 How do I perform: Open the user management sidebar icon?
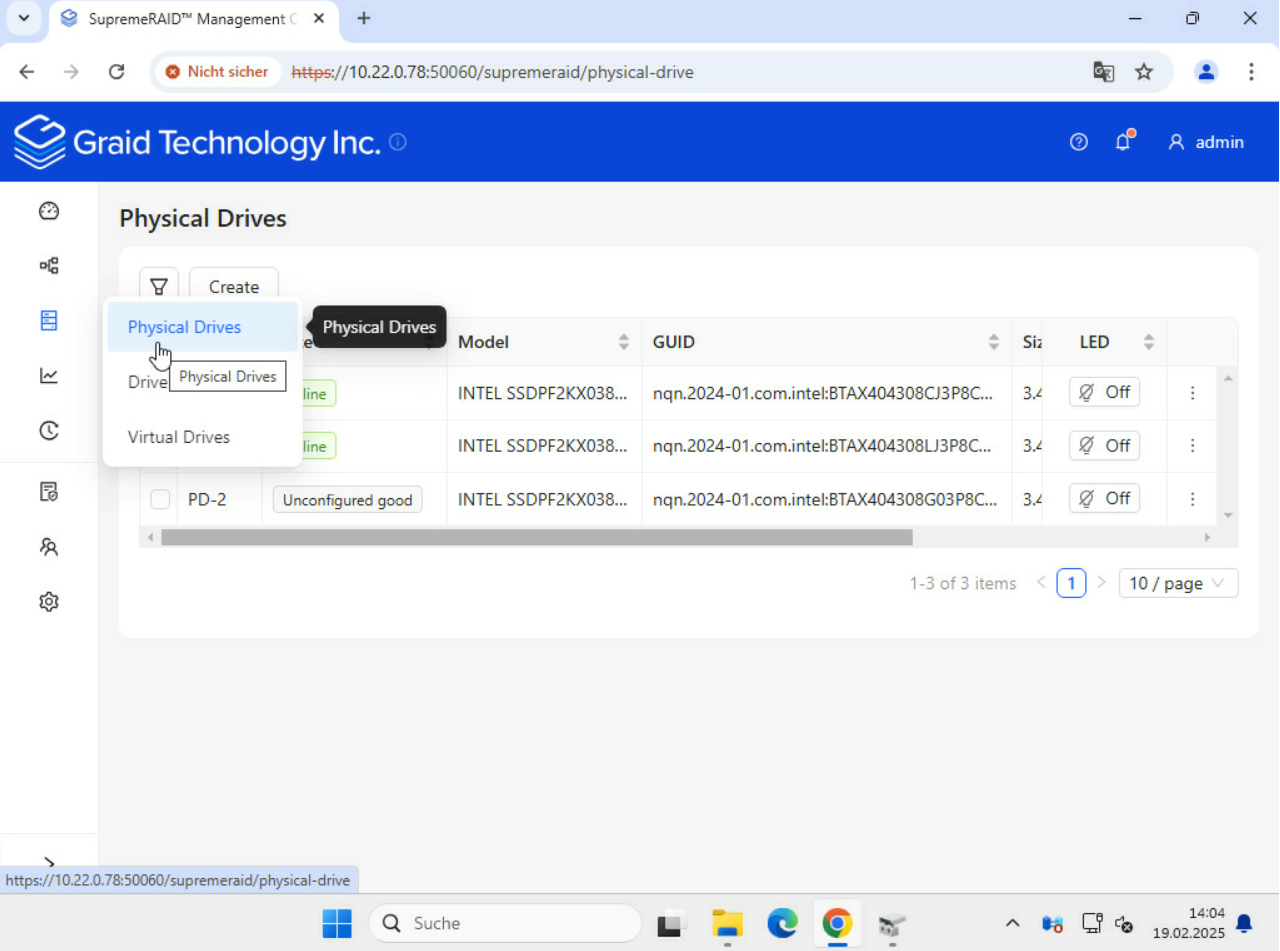coord(49,547)
